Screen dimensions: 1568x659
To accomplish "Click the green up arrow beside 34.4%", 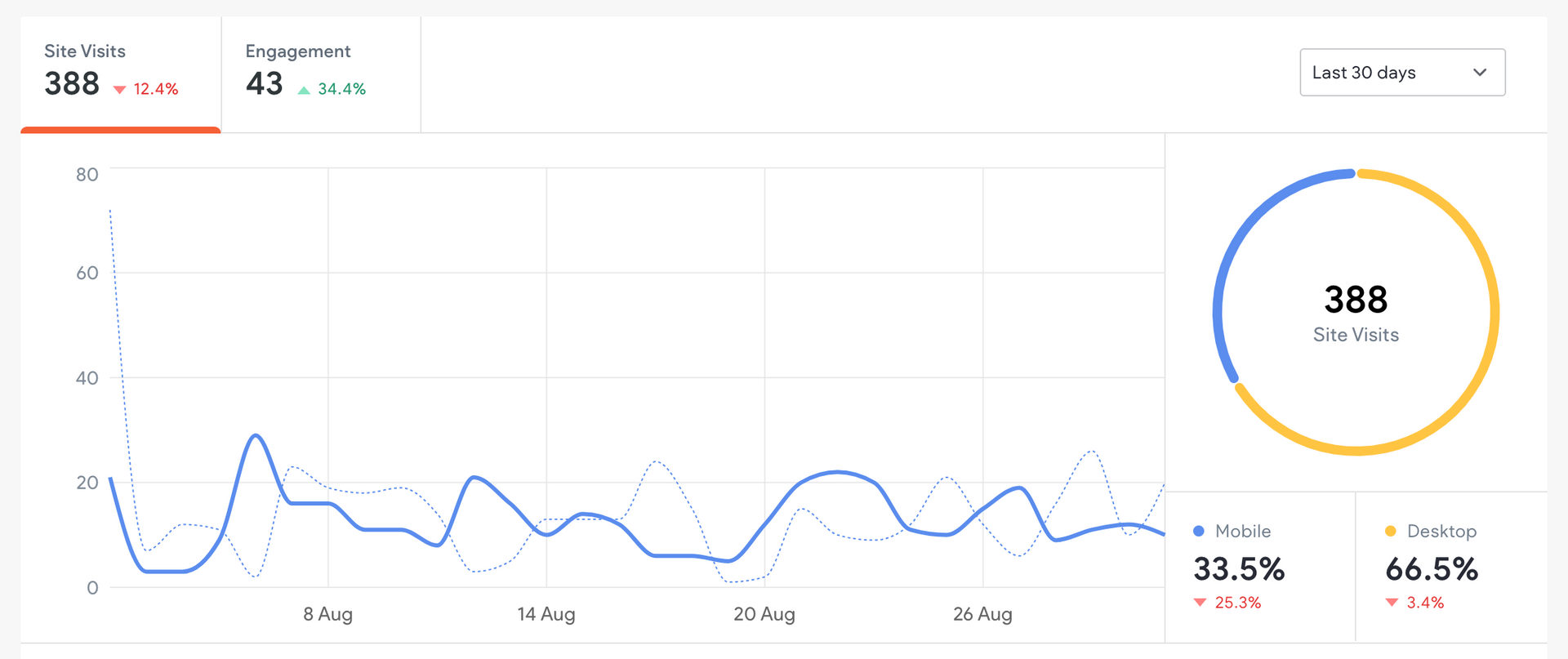I will (304, 90).
